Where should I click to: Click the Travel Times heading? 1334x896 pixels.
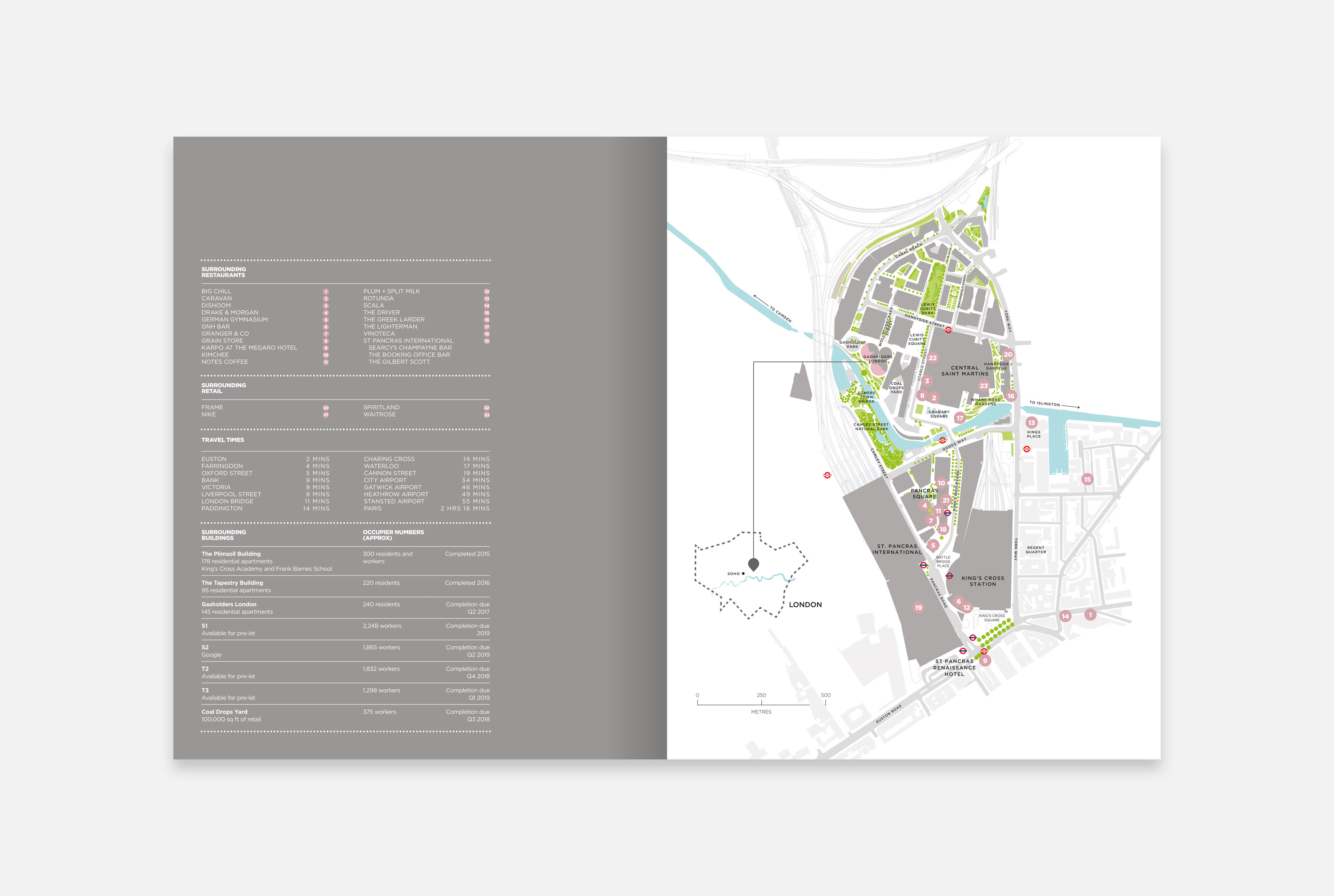click(222, 440)
